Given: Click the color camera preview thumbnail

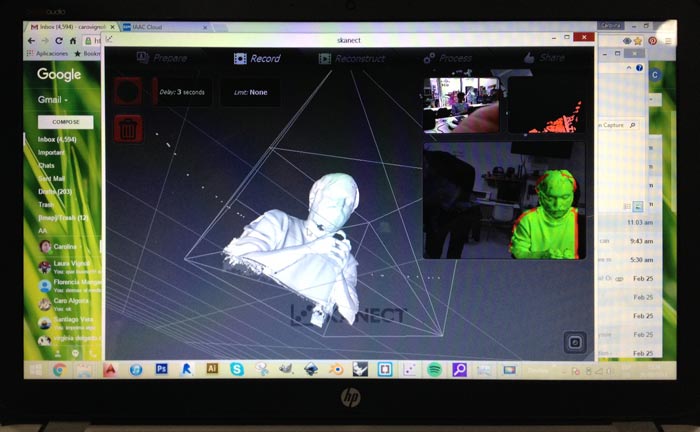Looking at the screenshot, I should 461,105.
